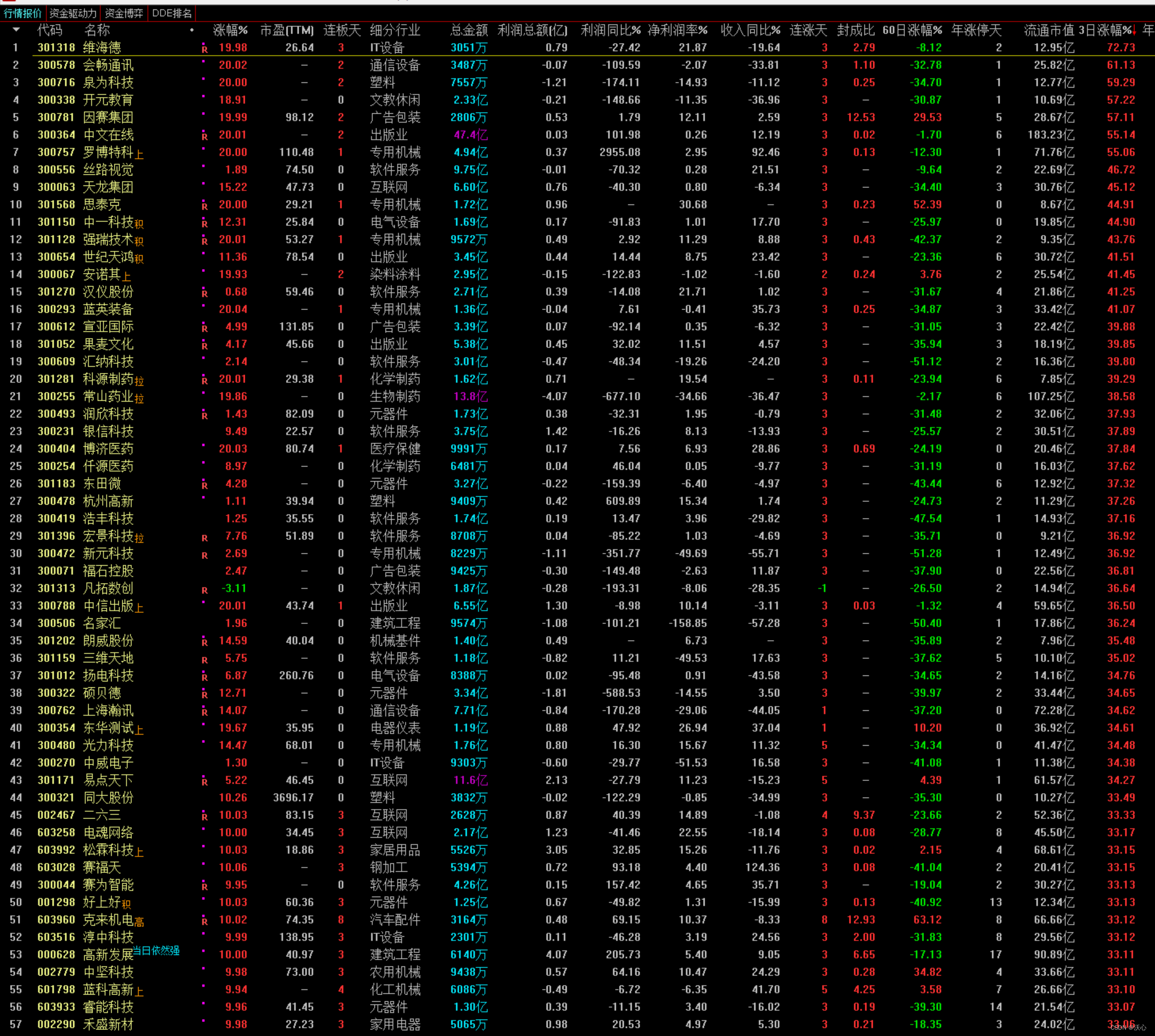
Task: Select the DDE排名 tab
Action: click(172, 13)
